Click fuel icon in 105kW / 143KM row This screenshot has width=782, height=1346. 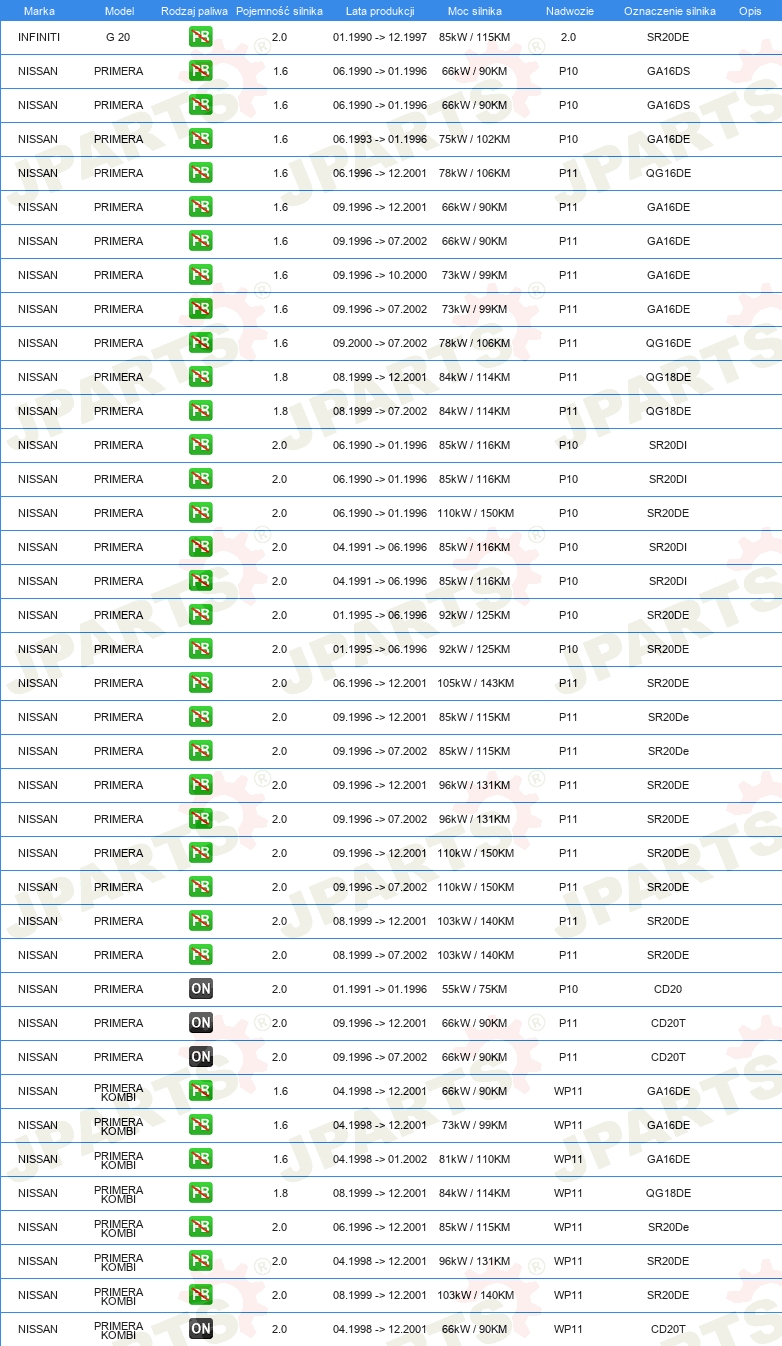(200, 683)
